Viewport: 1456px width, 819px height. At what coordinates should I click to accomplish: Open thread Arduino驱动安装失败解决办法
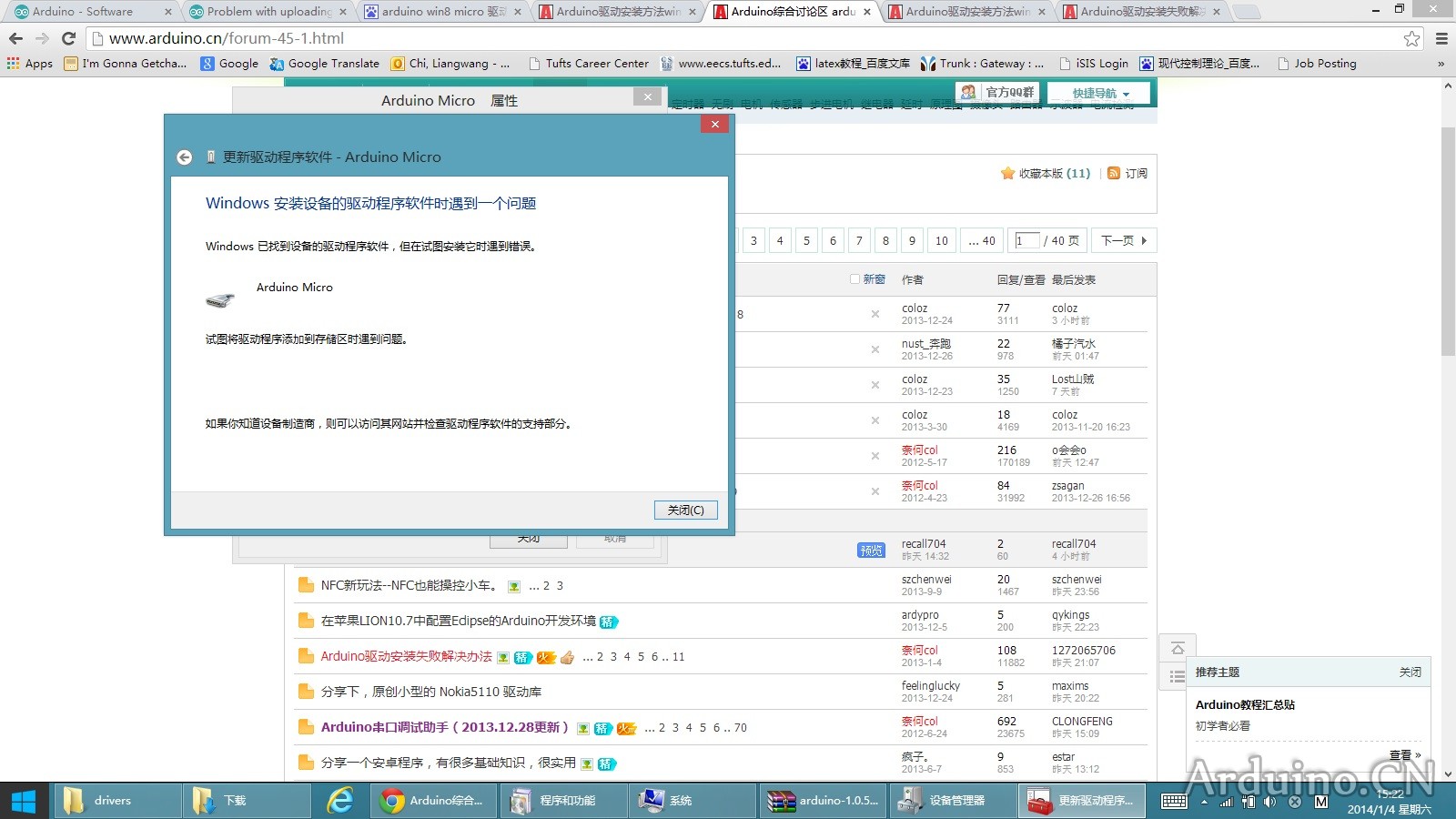coord(406,656)
